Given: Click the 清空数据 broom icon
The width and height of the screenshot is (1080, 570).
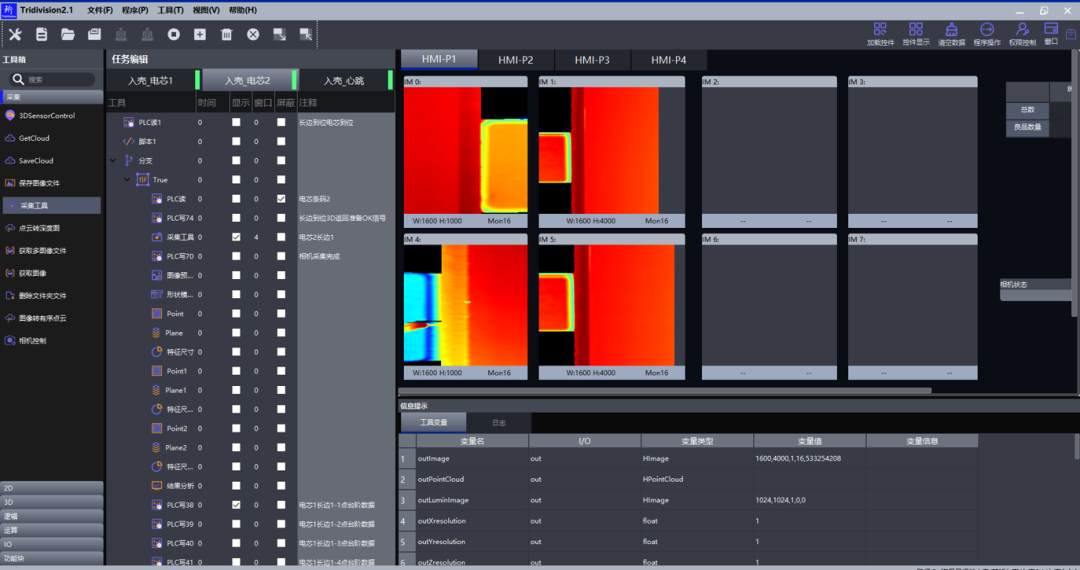Looking at the screenshot, I should 949,34.
